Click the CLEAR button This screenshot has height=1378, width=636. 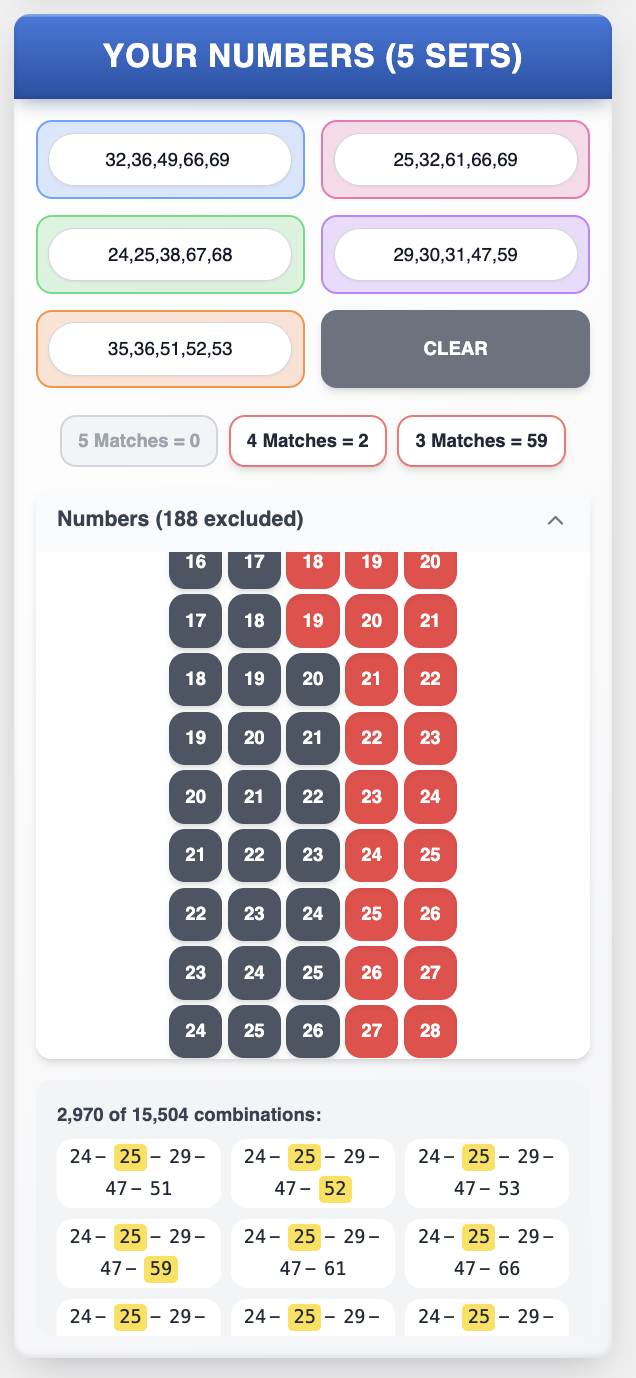455,348
